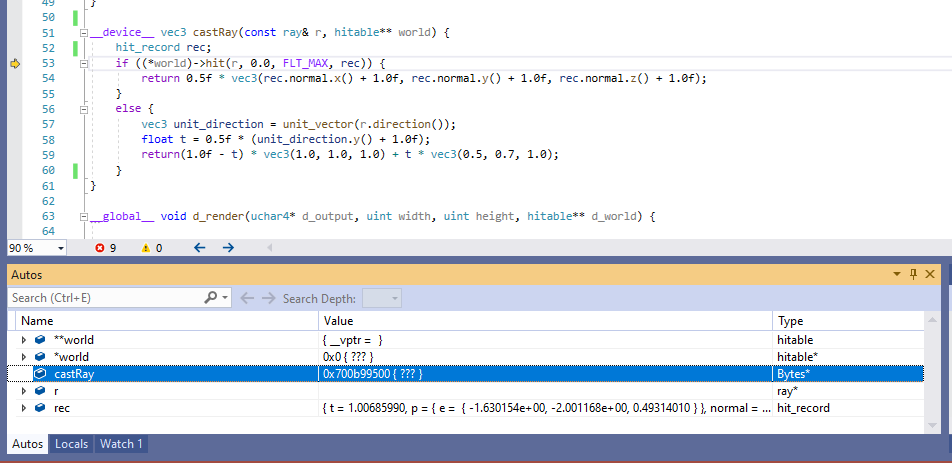The height and width of the screenshot is (463, 952).
Task: Collapse the castRay function at line 51
Action: click(84, 33)
